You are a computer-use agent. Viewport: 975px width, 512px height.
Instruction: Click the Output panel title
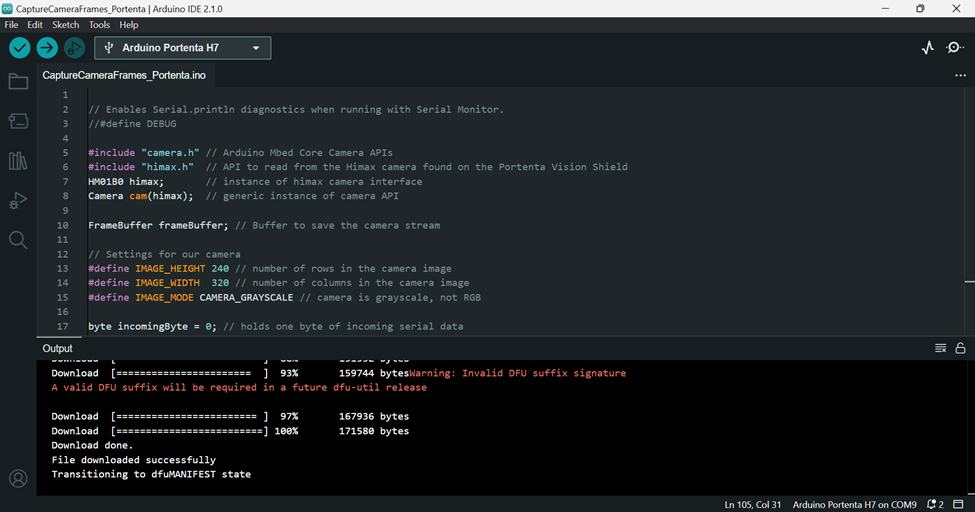[x=57, y=348]
